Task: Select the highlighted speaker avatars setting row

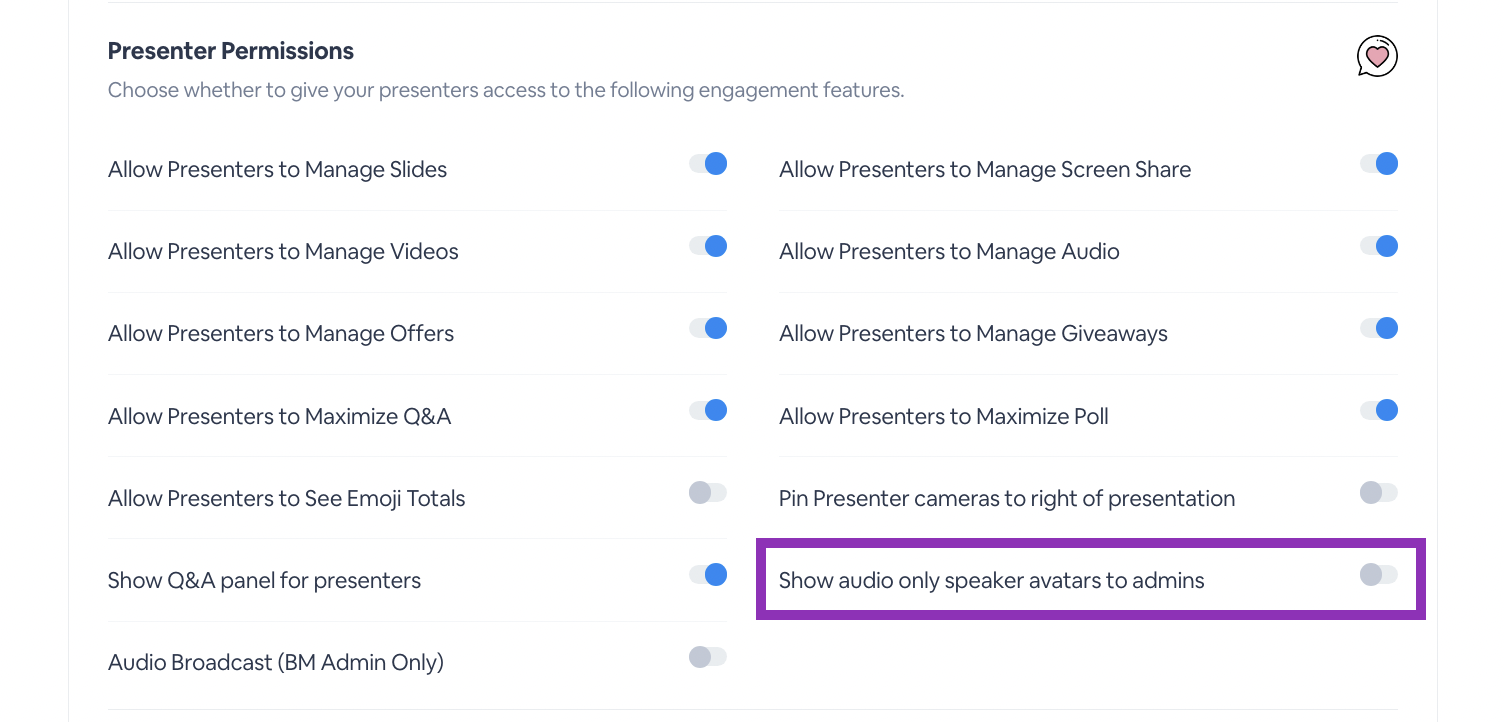Action: coord(1090,580)
